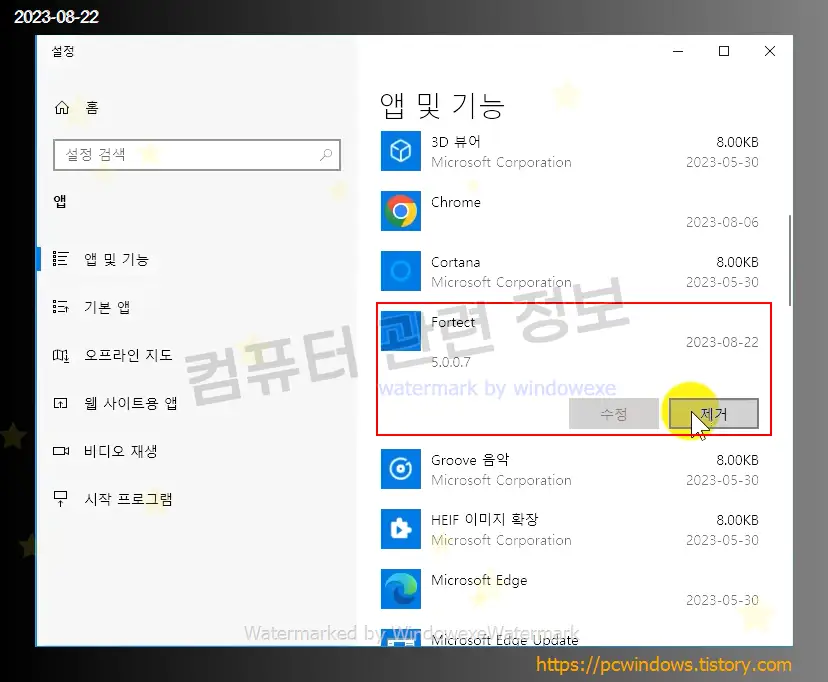The height and width of the screenshot is (682, 828).
Task: Click the greyed 수정 button
Action: (x=614, y=414)
